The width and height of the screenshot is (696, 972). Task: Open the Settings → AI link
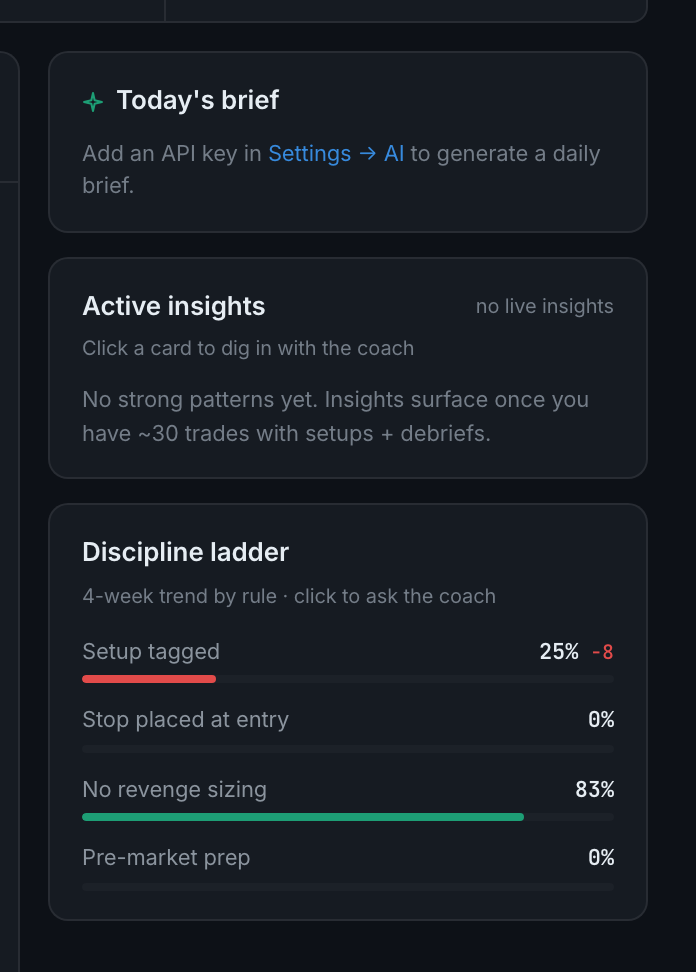click(336, 154)
